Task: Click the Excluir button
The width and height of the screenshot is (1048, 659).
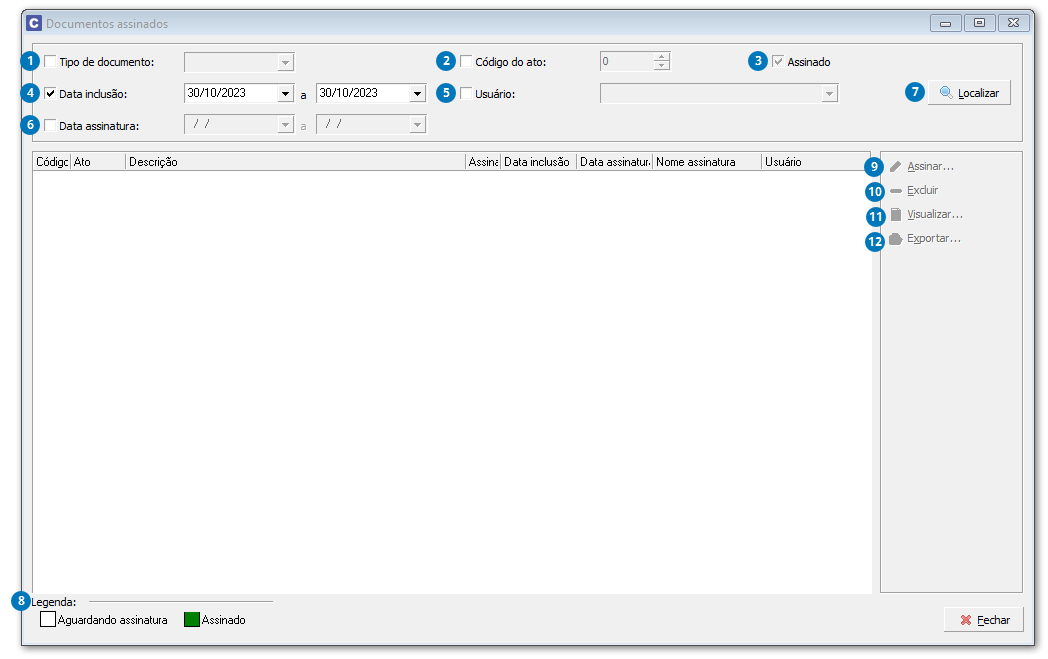Action: 914,190
